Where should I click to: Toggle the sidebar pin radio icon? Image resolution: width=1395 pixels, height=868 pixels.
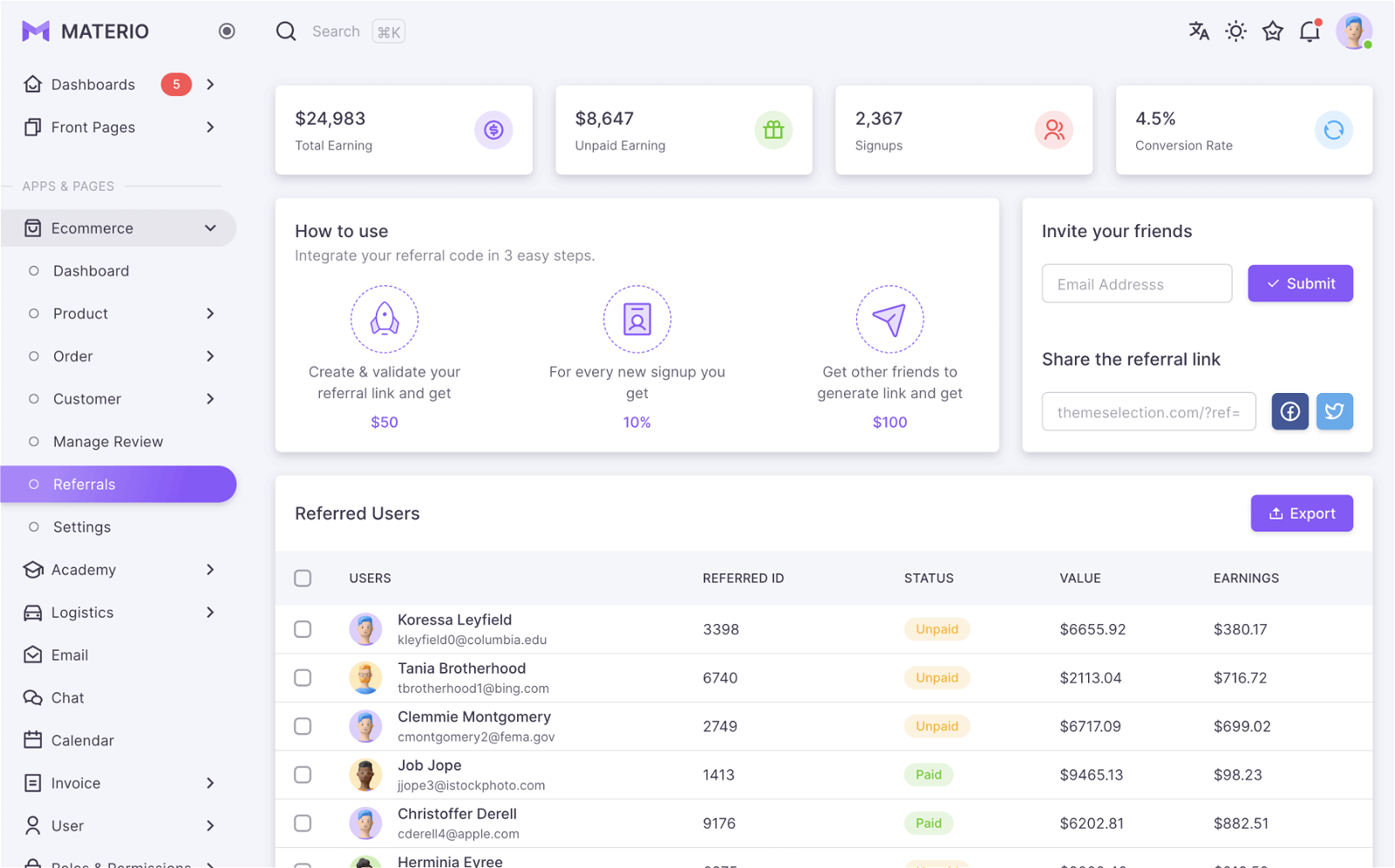coord(227,31)
